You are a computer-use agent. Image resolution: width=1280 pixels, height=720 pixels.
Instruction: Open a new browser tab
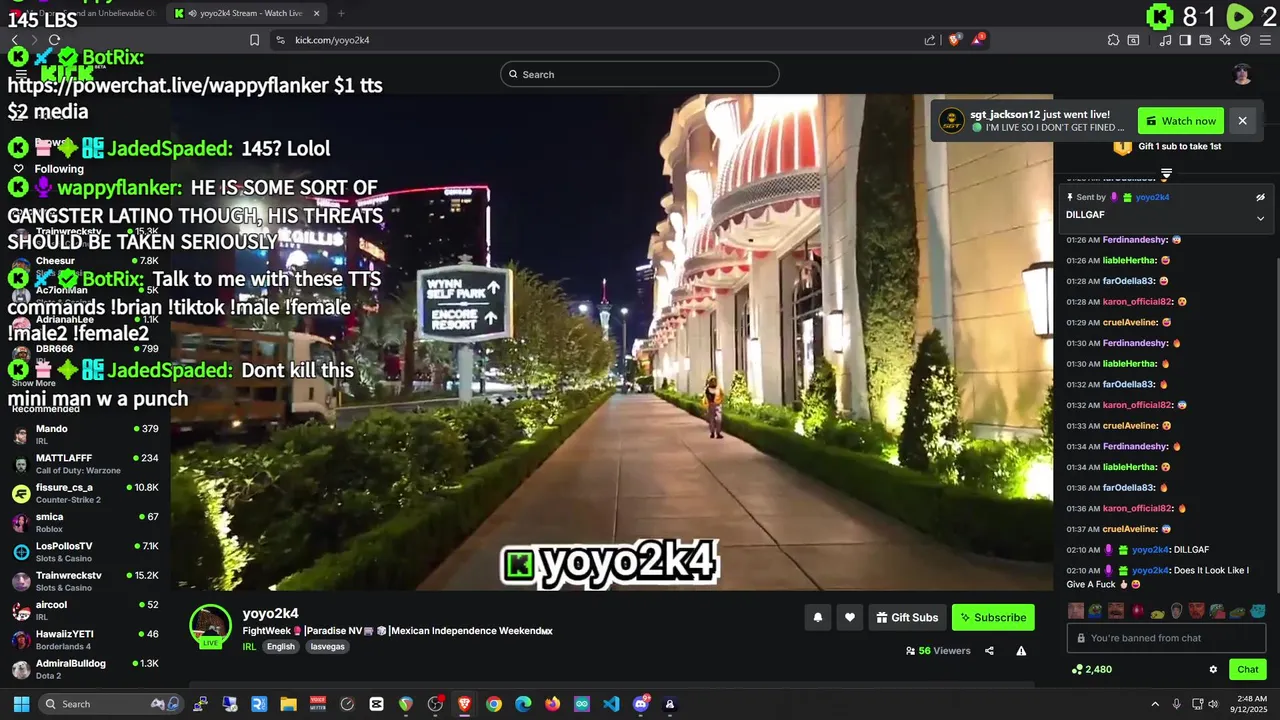pos(341,13)
